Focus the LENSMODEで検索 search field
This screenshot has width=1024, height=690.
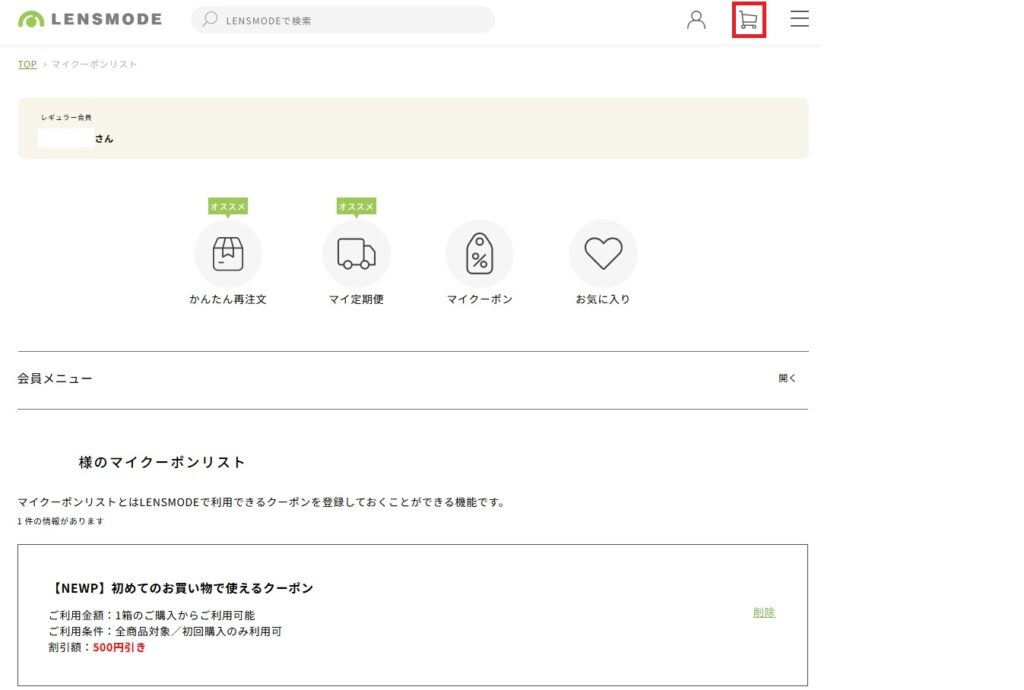(x=350, y=20)
